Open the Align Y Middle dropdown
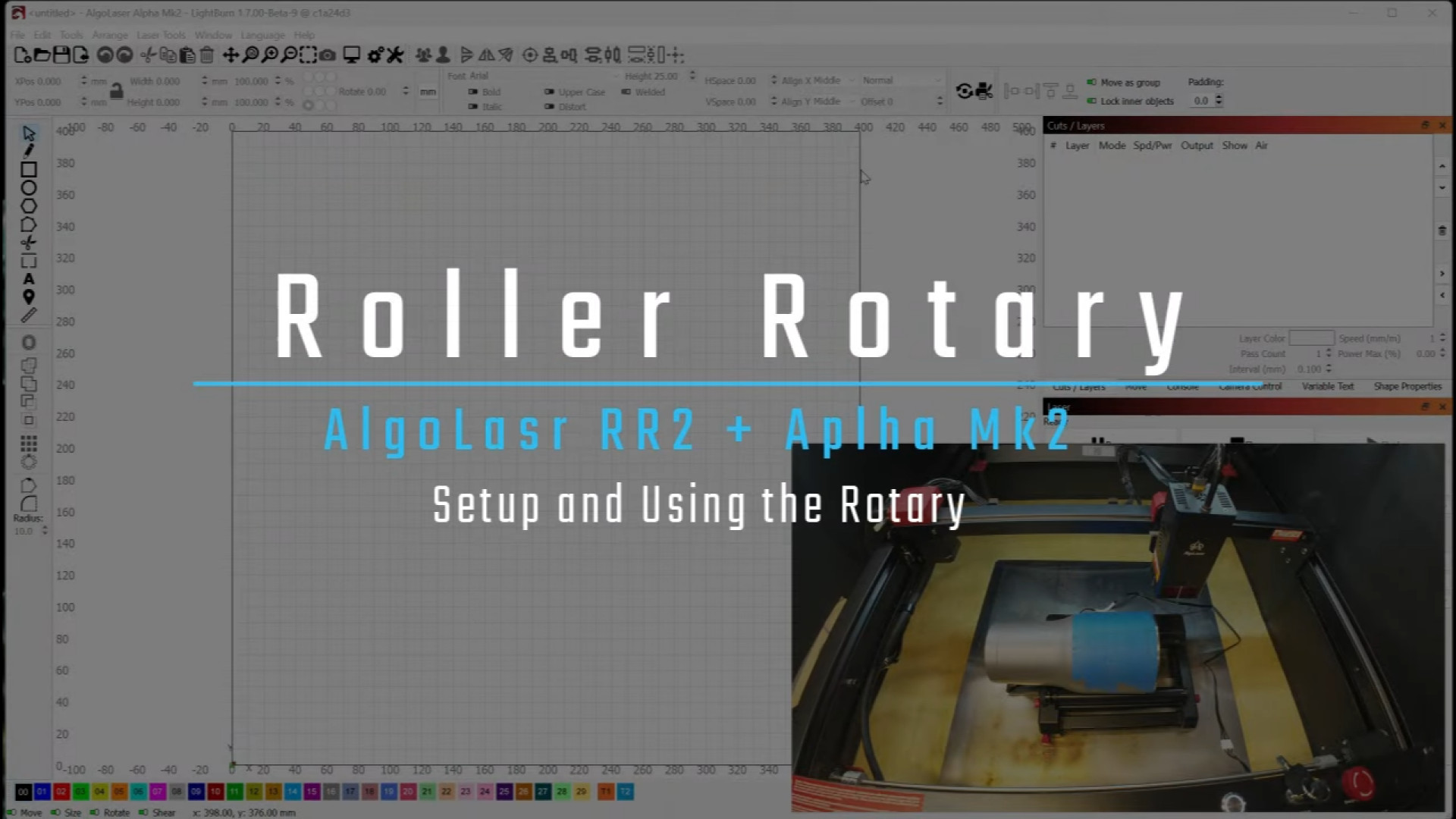The height and width of the screenshot is (819, 1456). pos(818,101)
